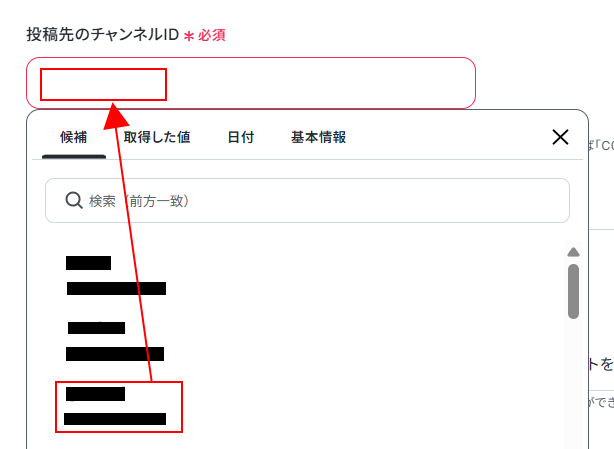Click the ID line of the second candidate

coord(115,354)
